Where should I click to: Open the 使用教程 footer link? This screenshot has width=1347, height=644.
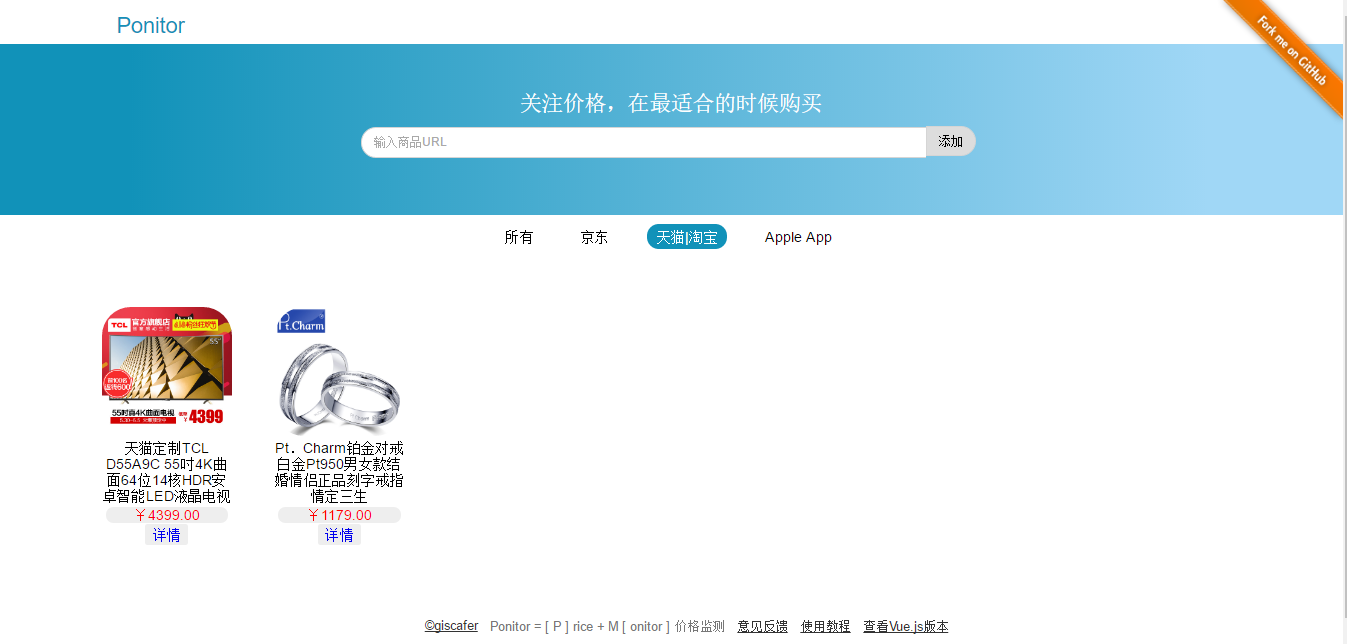pos(825,626)
